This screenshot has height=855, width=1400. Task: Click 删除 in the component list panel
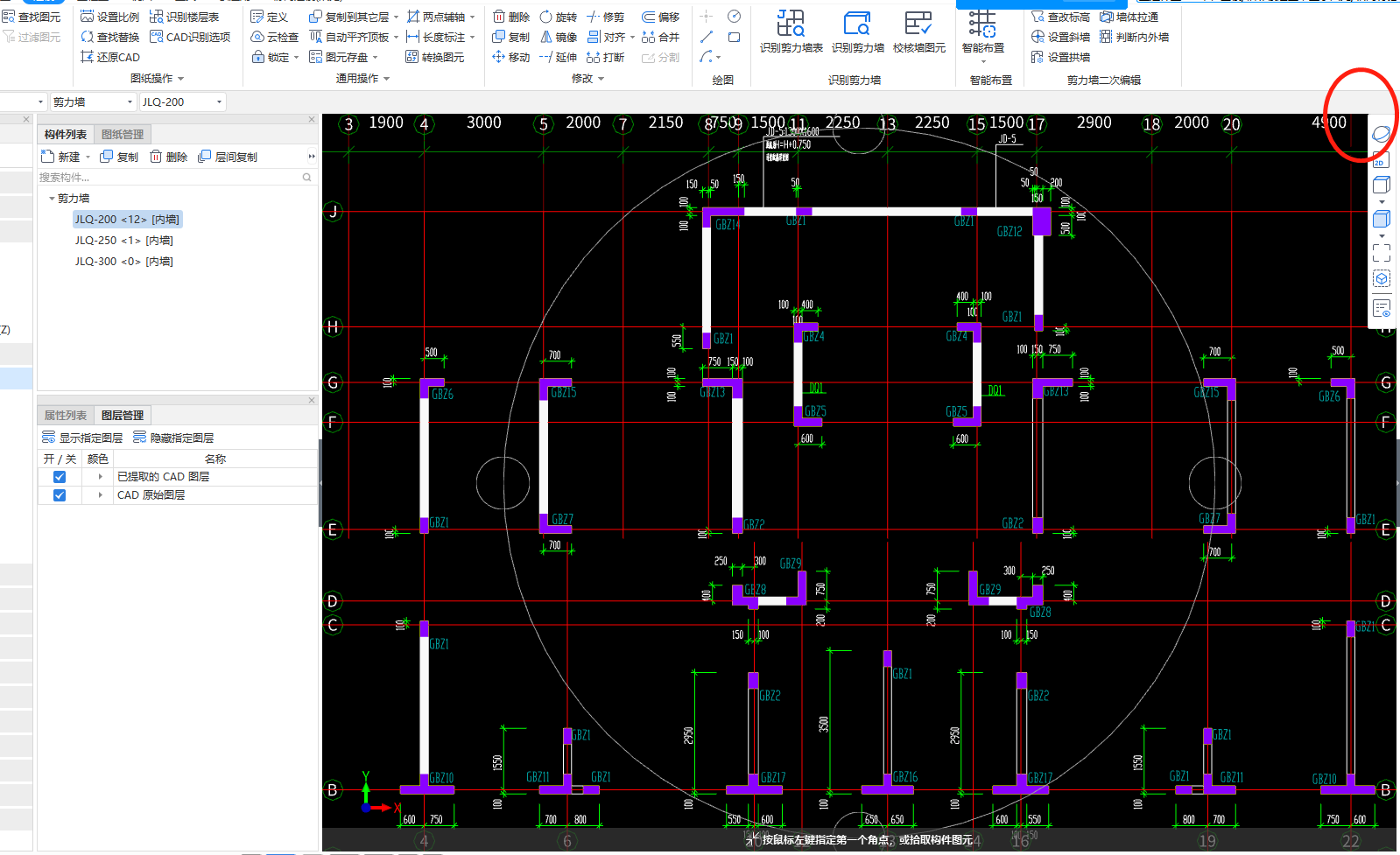point(168,158)
